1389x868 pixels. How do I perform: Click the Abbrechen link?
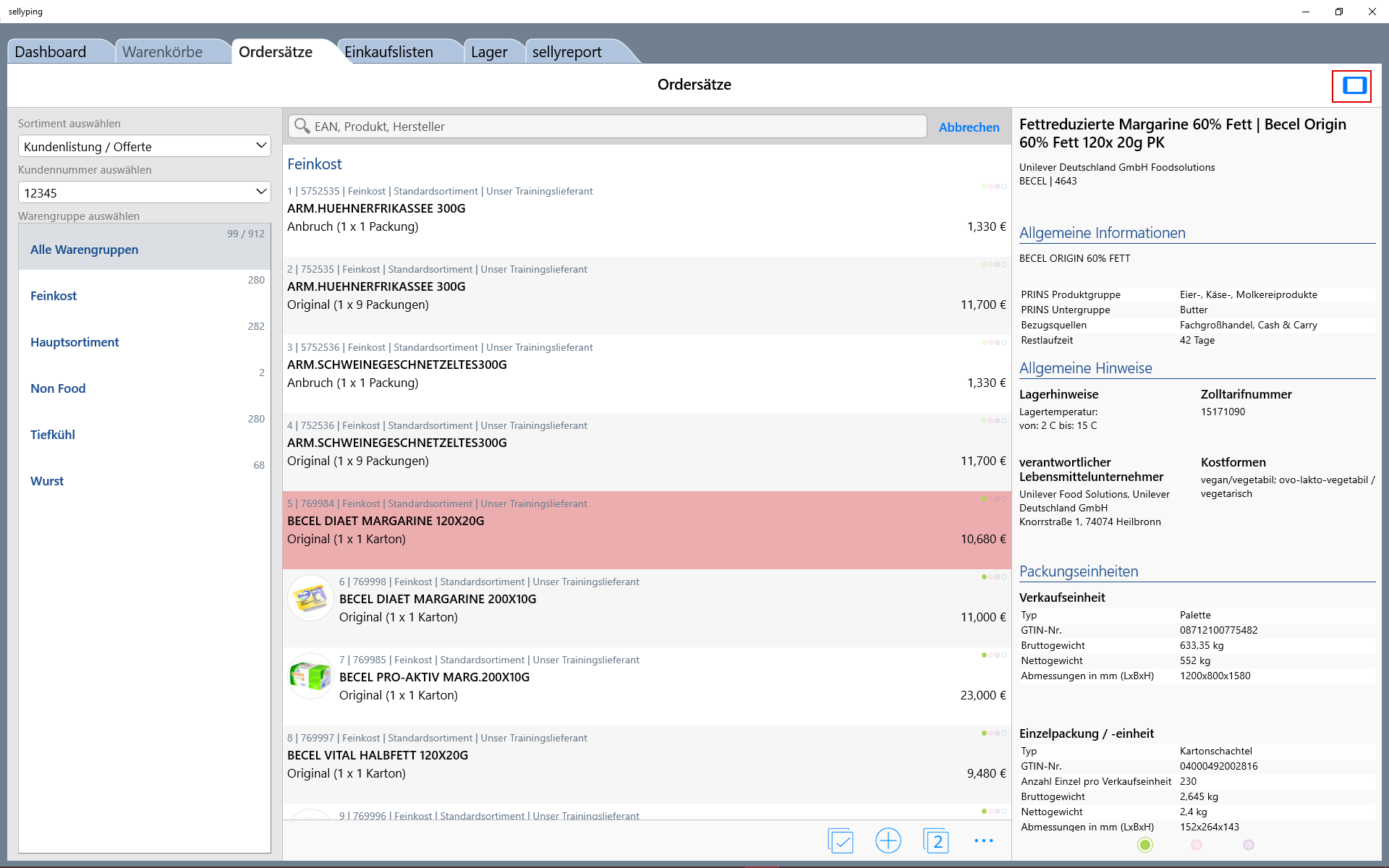[x=969, y=127]
